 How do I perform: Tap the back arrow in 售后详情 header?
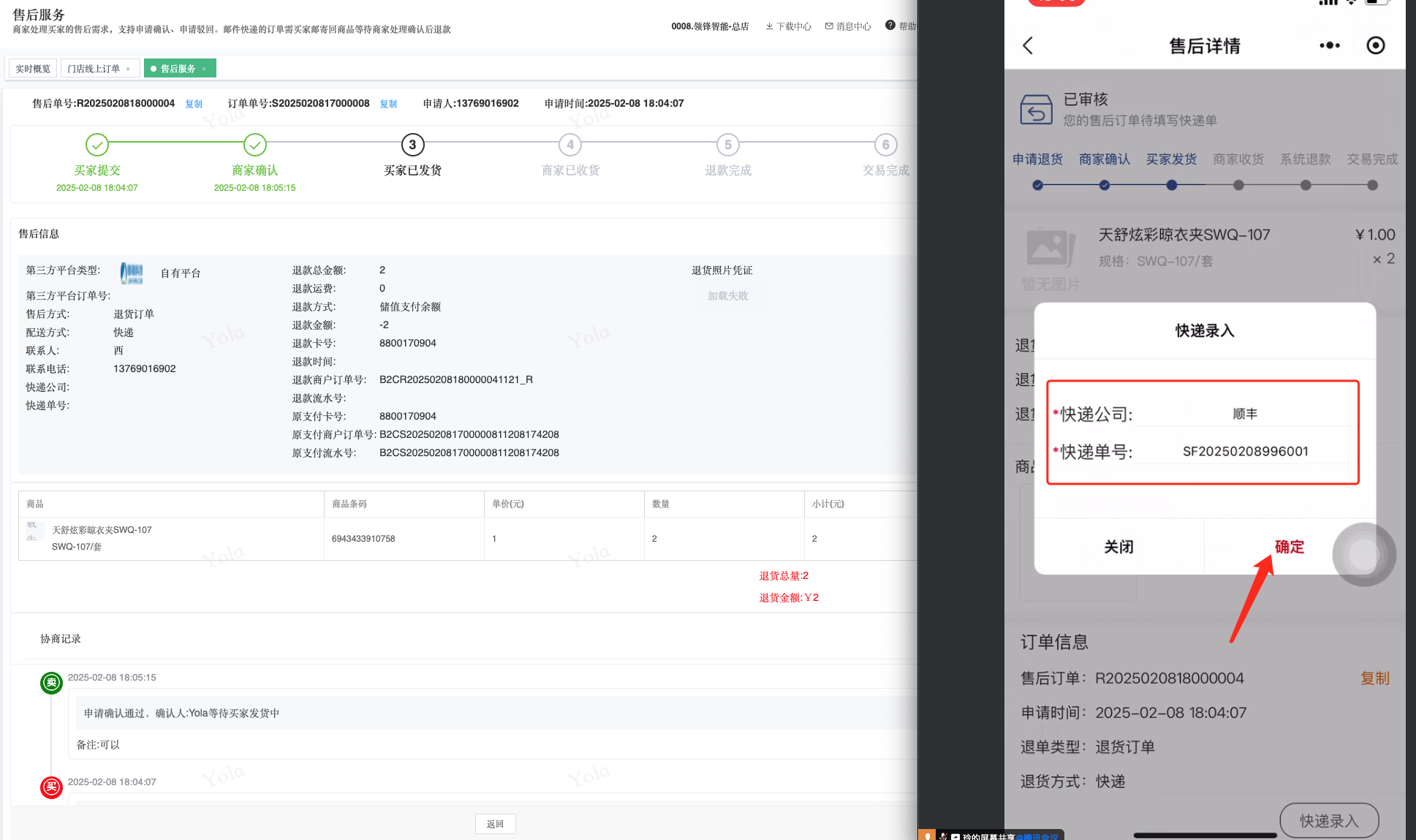(1028, 46)
